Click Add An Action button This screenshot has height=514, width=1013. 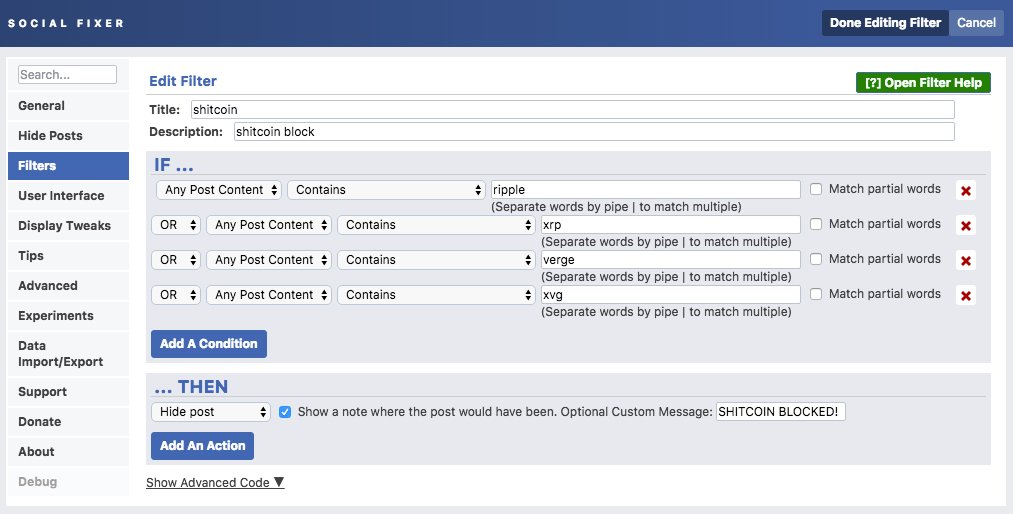(202, 446)
